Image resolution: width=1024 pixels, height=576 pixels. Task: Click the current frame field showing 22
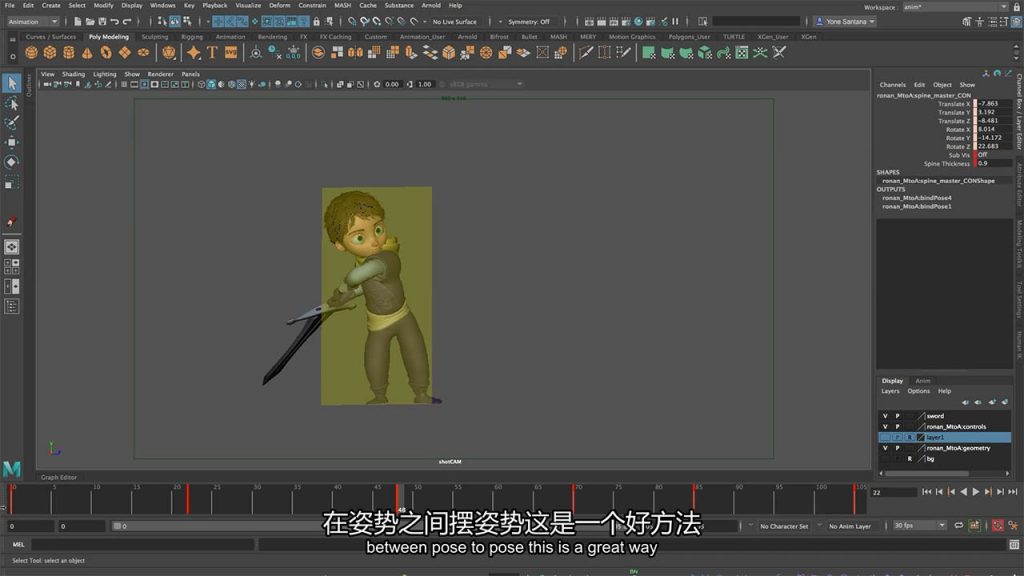pos(893,492)
